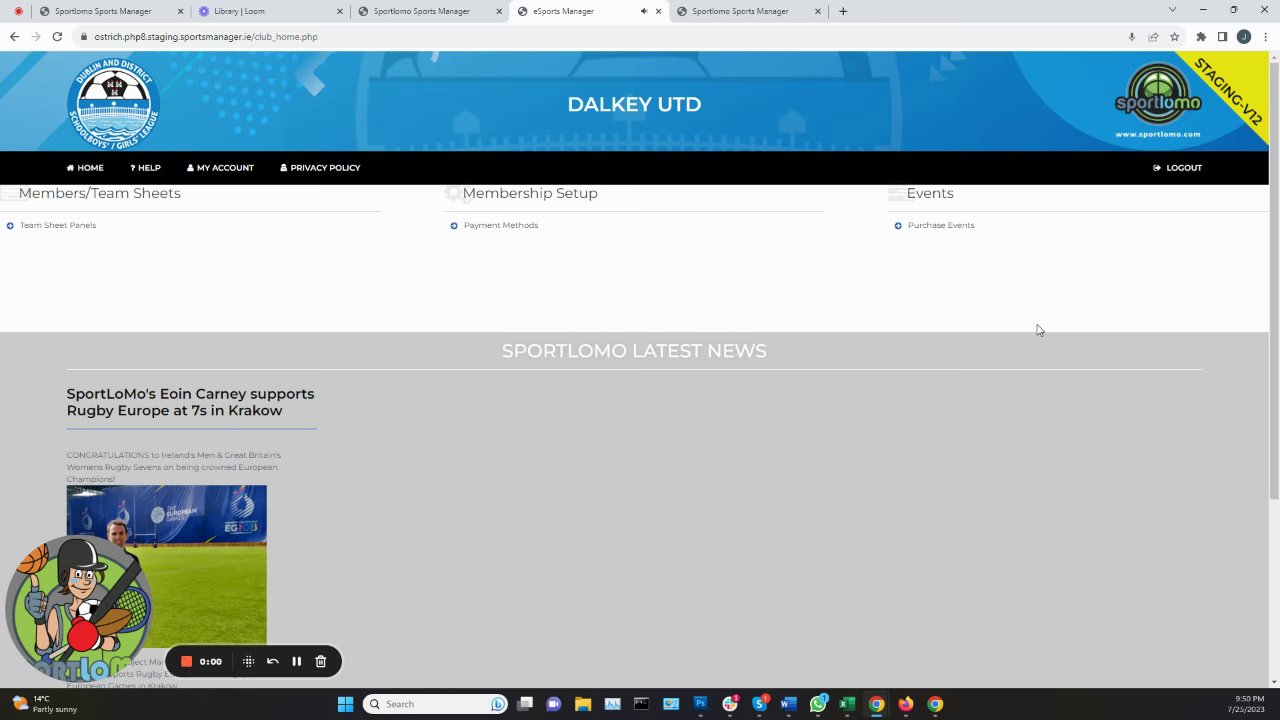Reload the current page
The height and width of the screenshot is (720, 1280).
click(57, 37)
